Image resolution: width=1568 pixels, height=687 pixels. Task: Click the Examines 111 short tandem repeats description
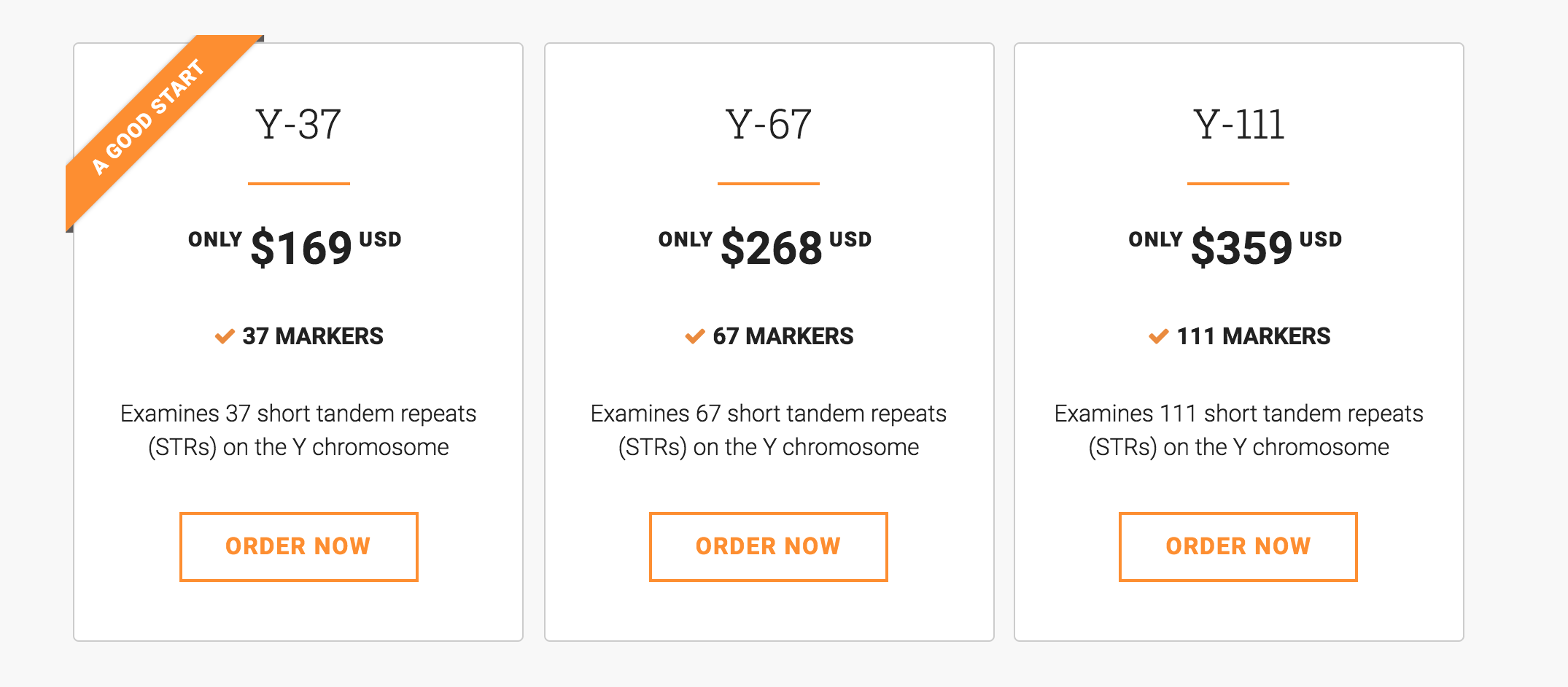1238,430
